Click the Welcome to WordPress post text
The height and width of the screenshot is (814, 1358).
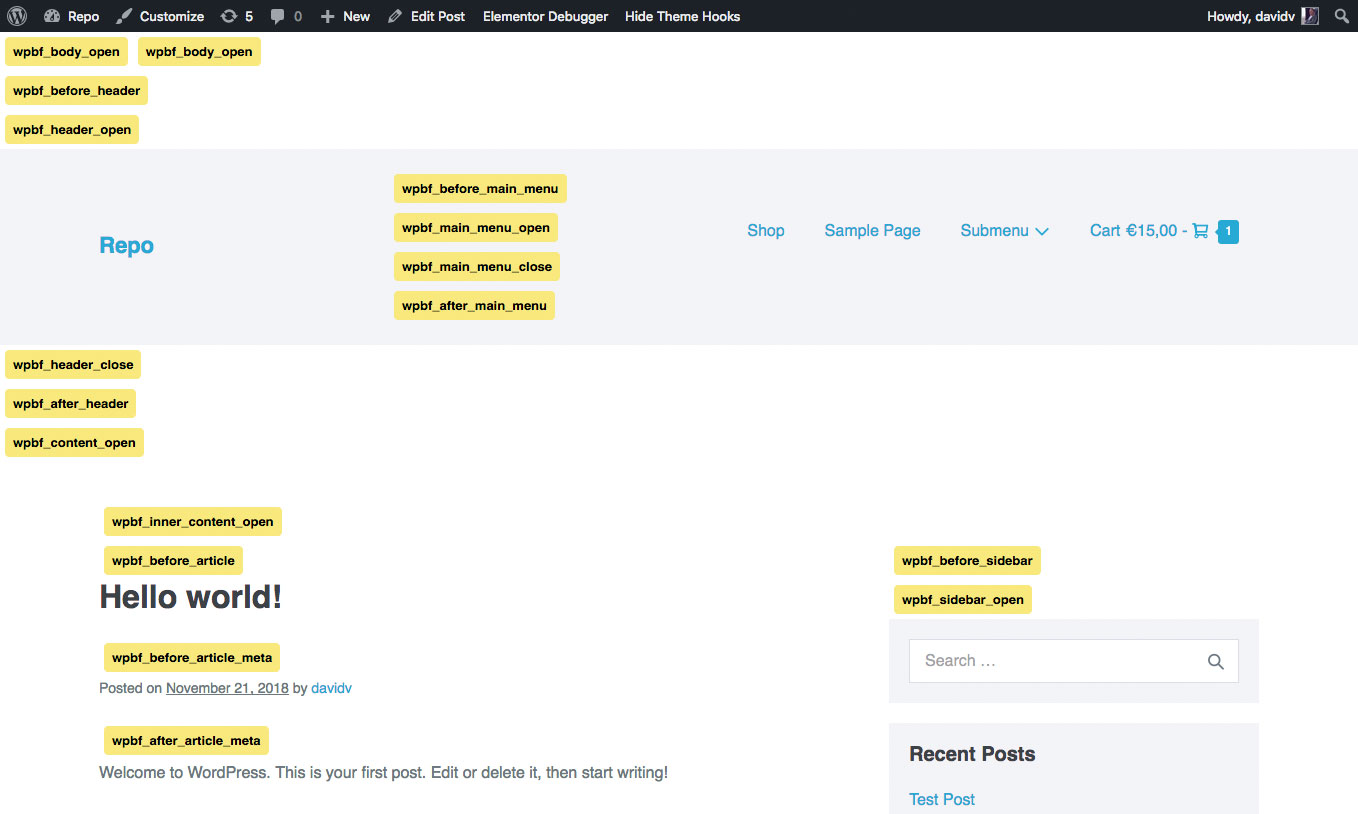pos(383,773)
